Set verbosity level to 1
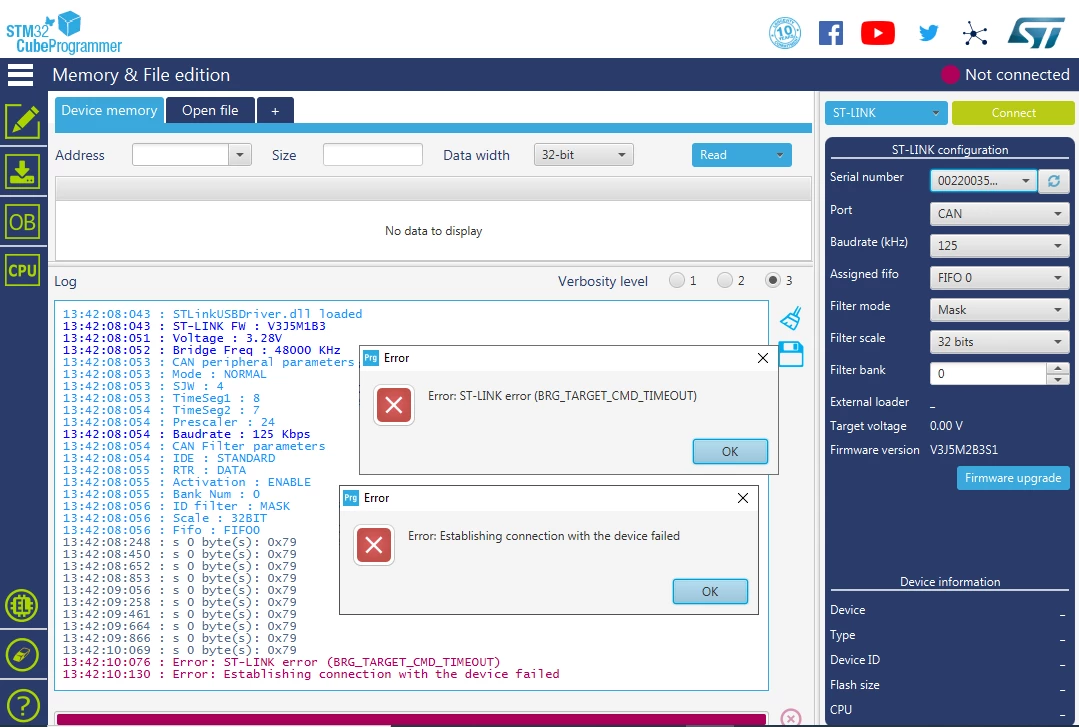This screenshot has width=1079, height=727. tap(677, 280)
